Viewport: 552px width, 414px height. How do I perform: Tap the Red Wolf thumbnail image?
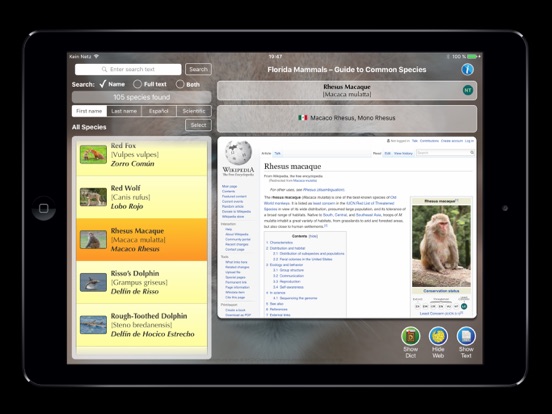click(x=93, y=197)
